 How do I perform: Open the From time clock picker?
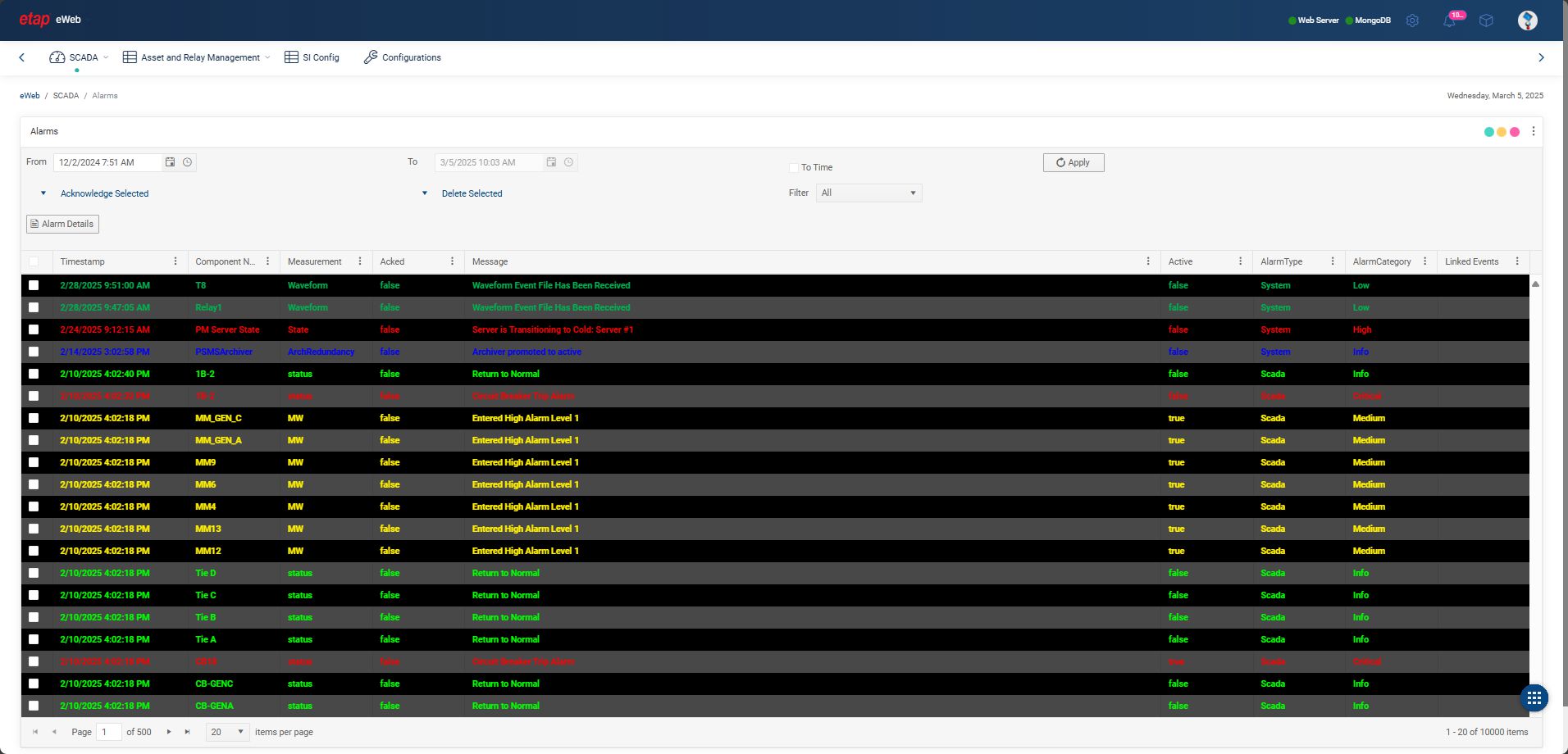(188, 162)
